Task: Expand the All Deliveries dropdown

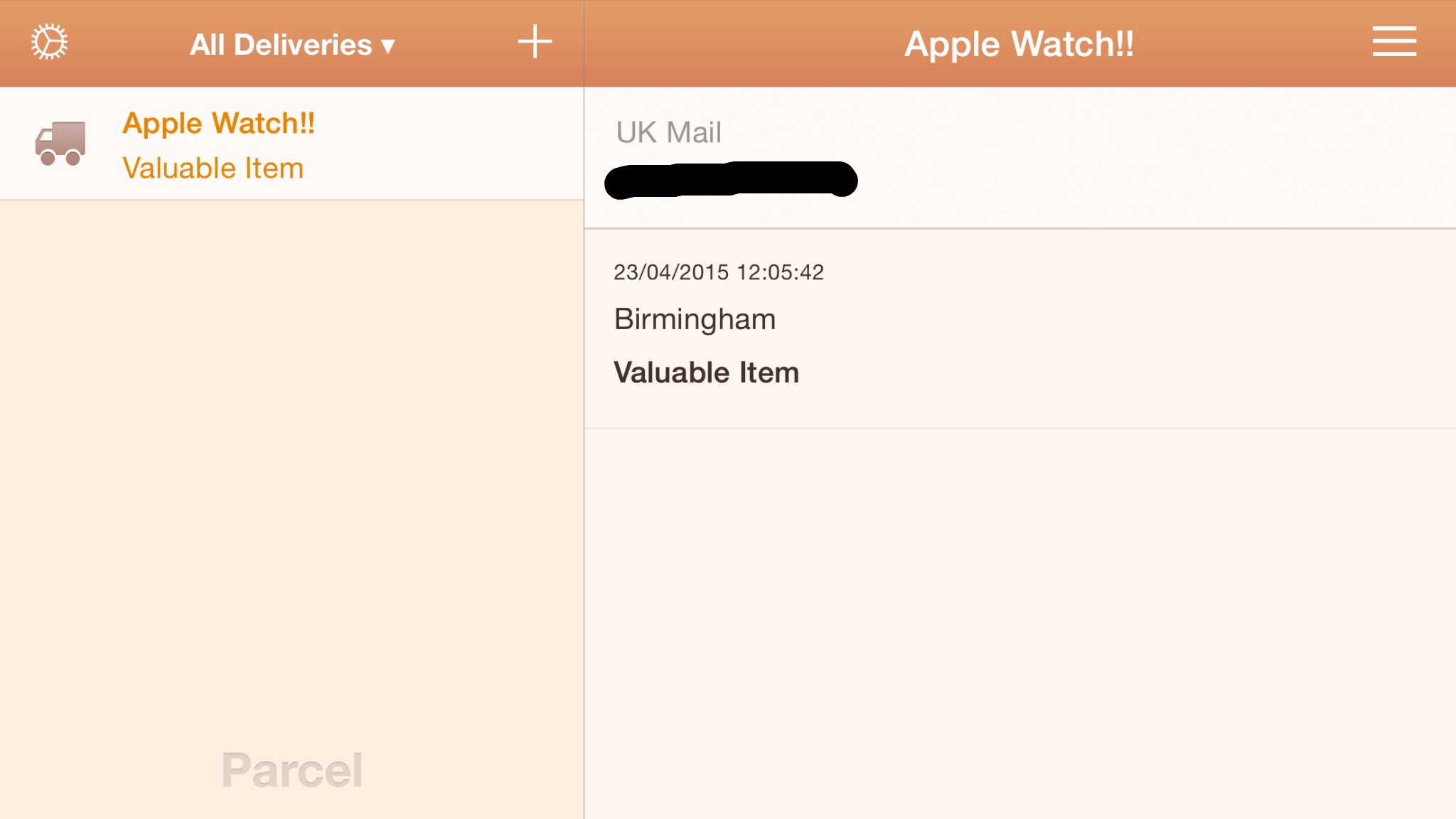Action: pyautogui.click(x=292, y=45)
